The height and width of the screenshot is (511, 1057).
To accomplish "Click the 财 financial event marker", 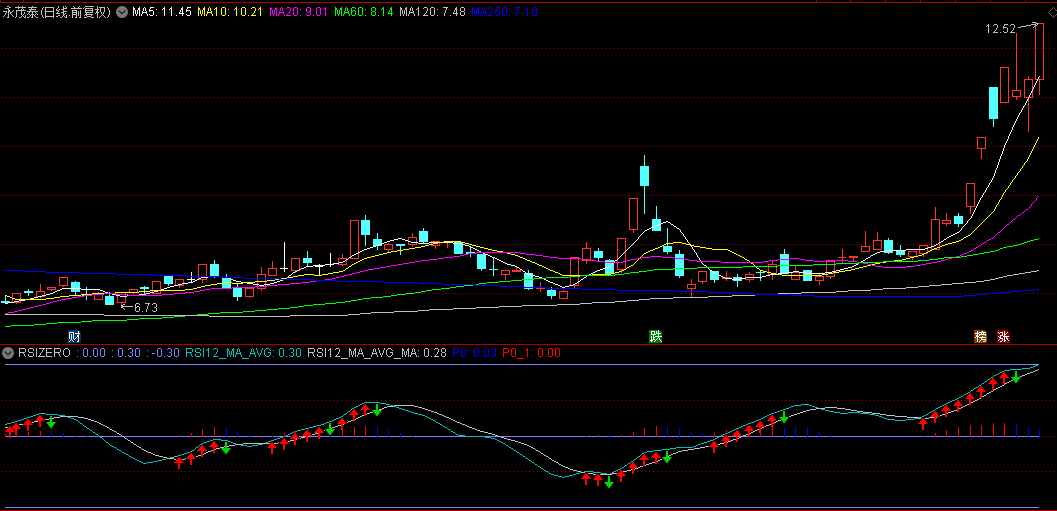I will pos(74,335).
